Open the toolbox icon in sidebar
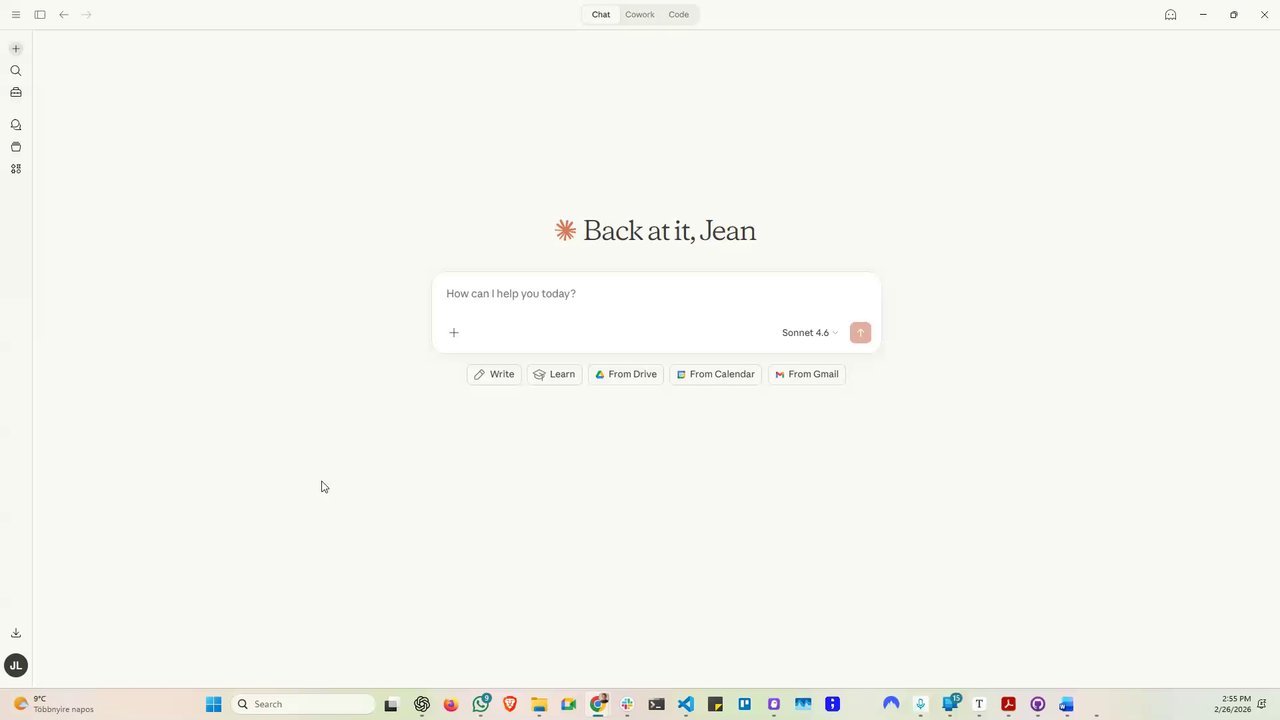The height and width of the screenshot is (720, 1280). click(x=16, y=92)
